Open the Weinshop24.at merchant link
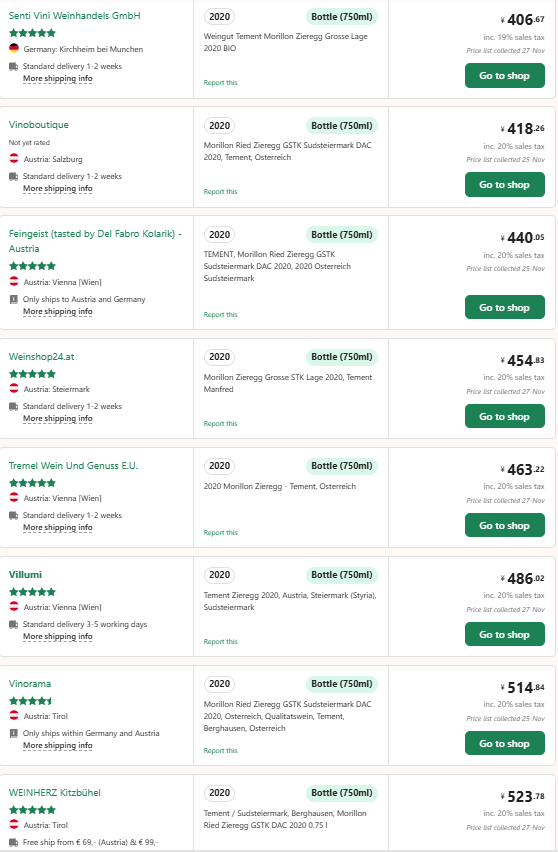Viewport: 558px width, 852px height. coord(41,356)
